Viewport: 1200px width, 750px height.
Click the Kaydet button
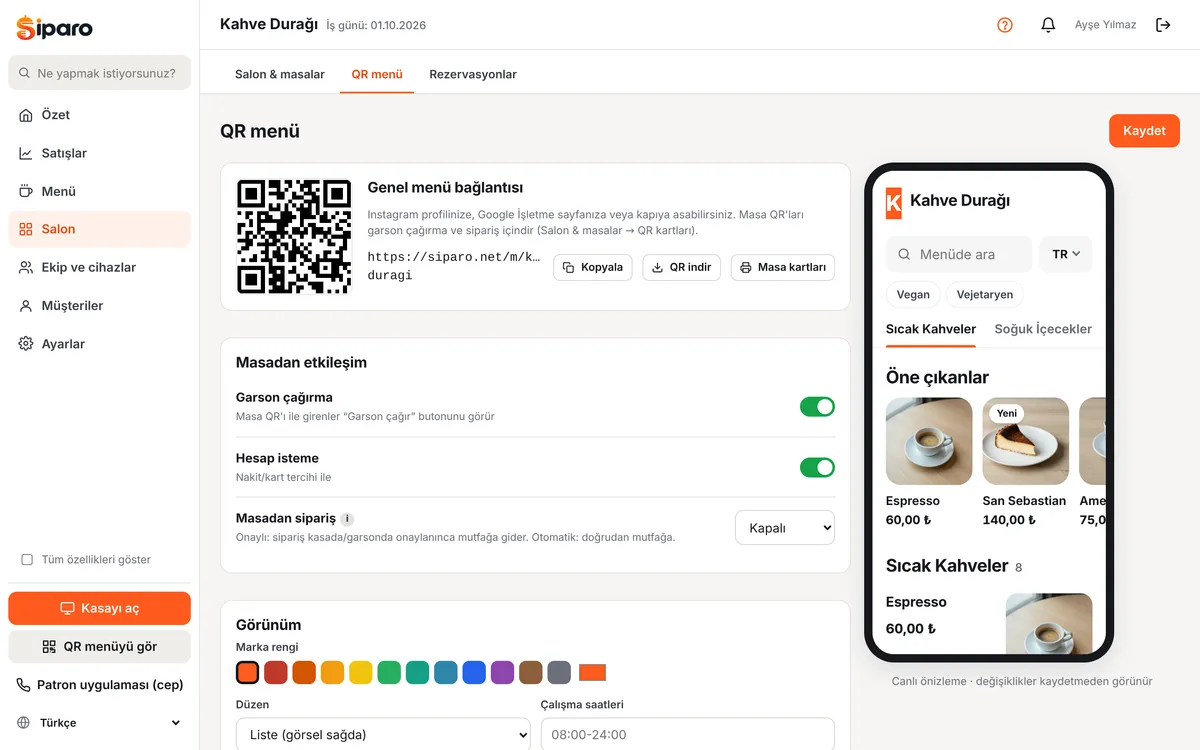pos(1144,131)
